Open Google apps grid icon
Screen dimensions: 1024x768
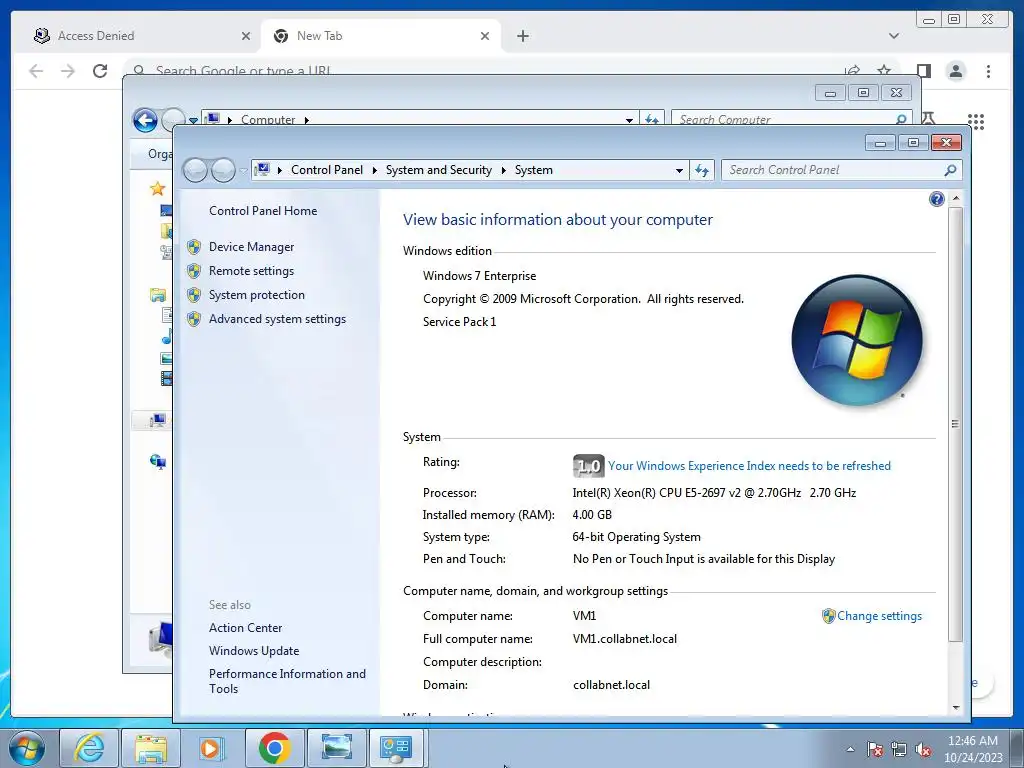pyautogui.click(x=976, y=121)
